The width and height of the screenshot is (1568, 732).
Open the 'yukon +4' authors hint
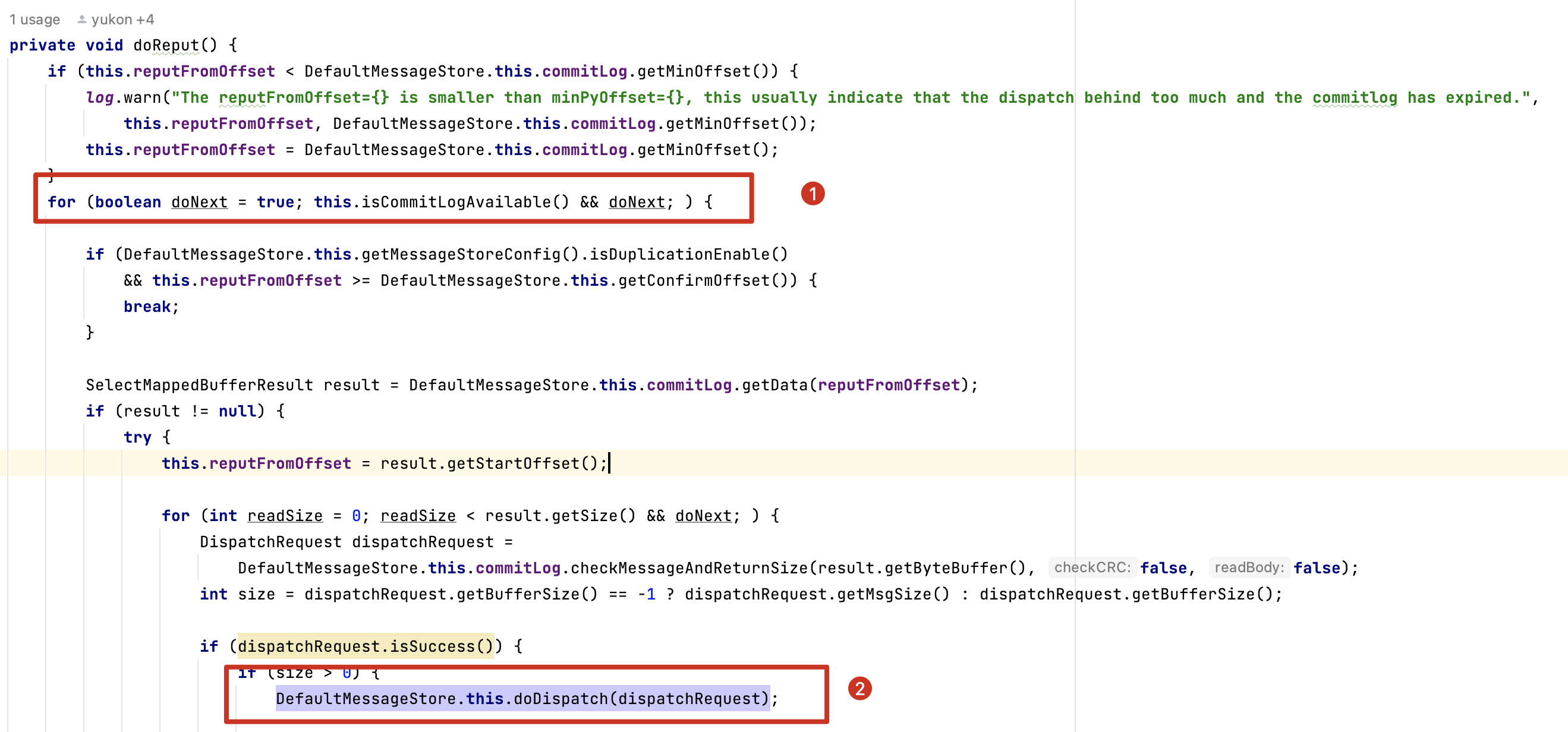(x=122, y=20)
